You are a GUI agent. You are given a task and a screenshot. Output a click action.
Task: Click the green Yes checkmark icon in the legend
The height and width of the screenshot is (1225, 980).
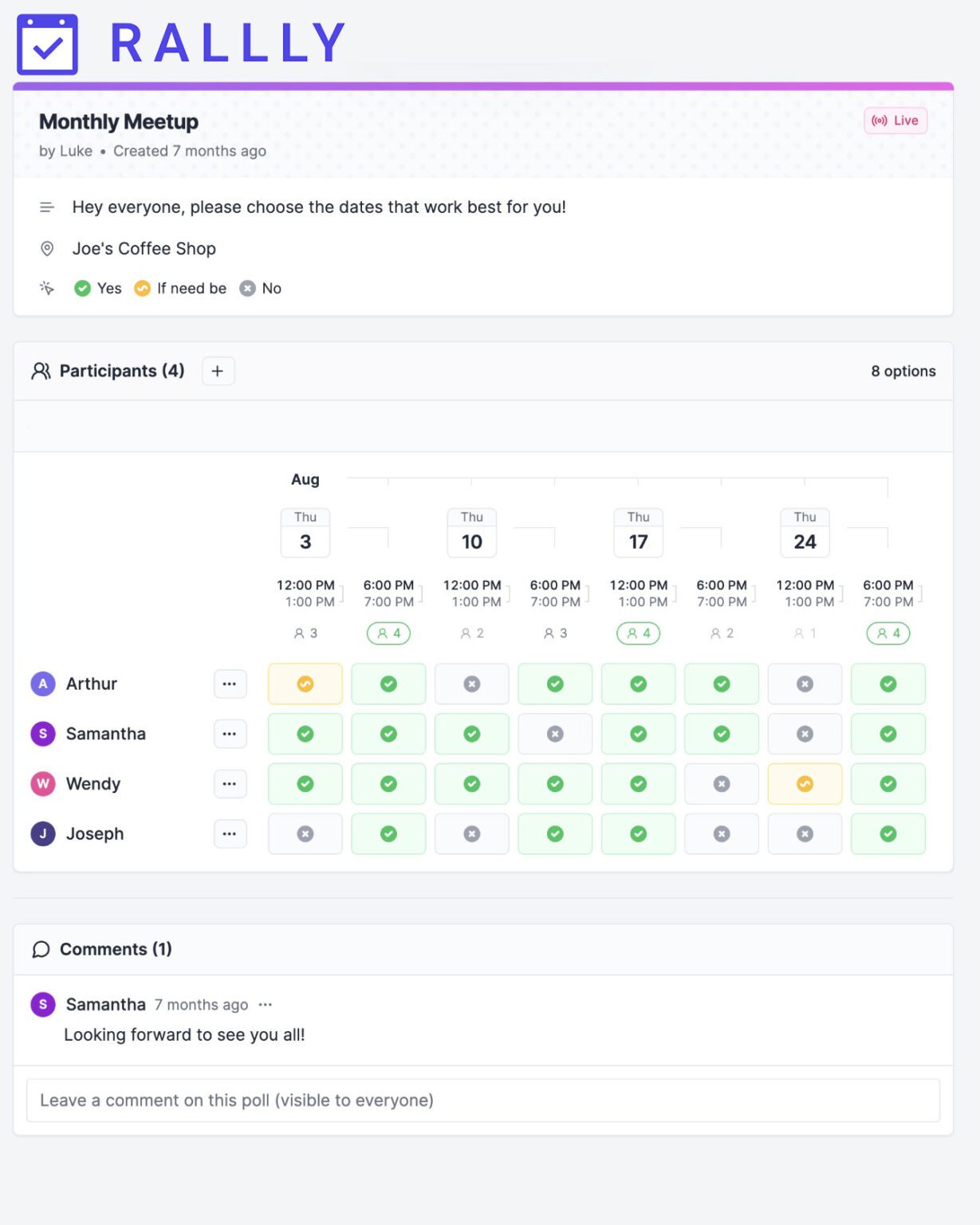[x=83, y=288]
